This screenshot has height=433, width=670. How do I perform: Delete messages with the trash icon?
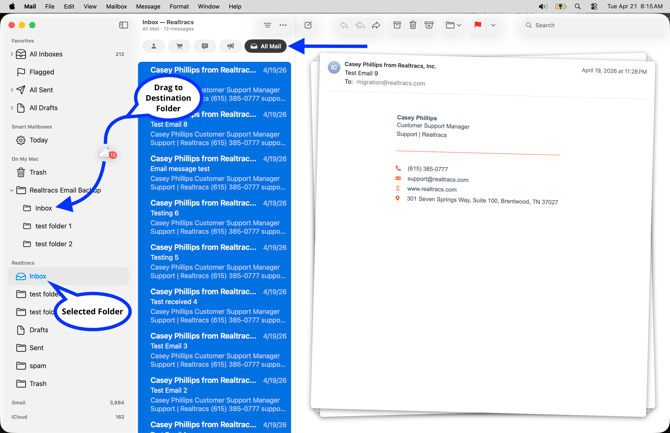[x=413, y=25]
